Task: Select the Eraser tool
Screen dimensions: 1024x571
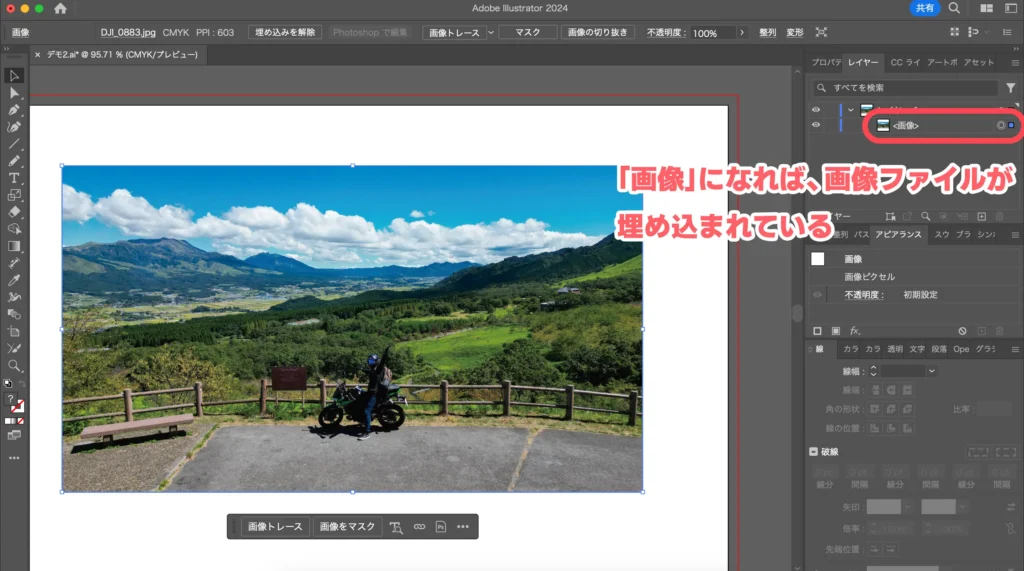Action: pyautogui.click(x=14, y=212)
